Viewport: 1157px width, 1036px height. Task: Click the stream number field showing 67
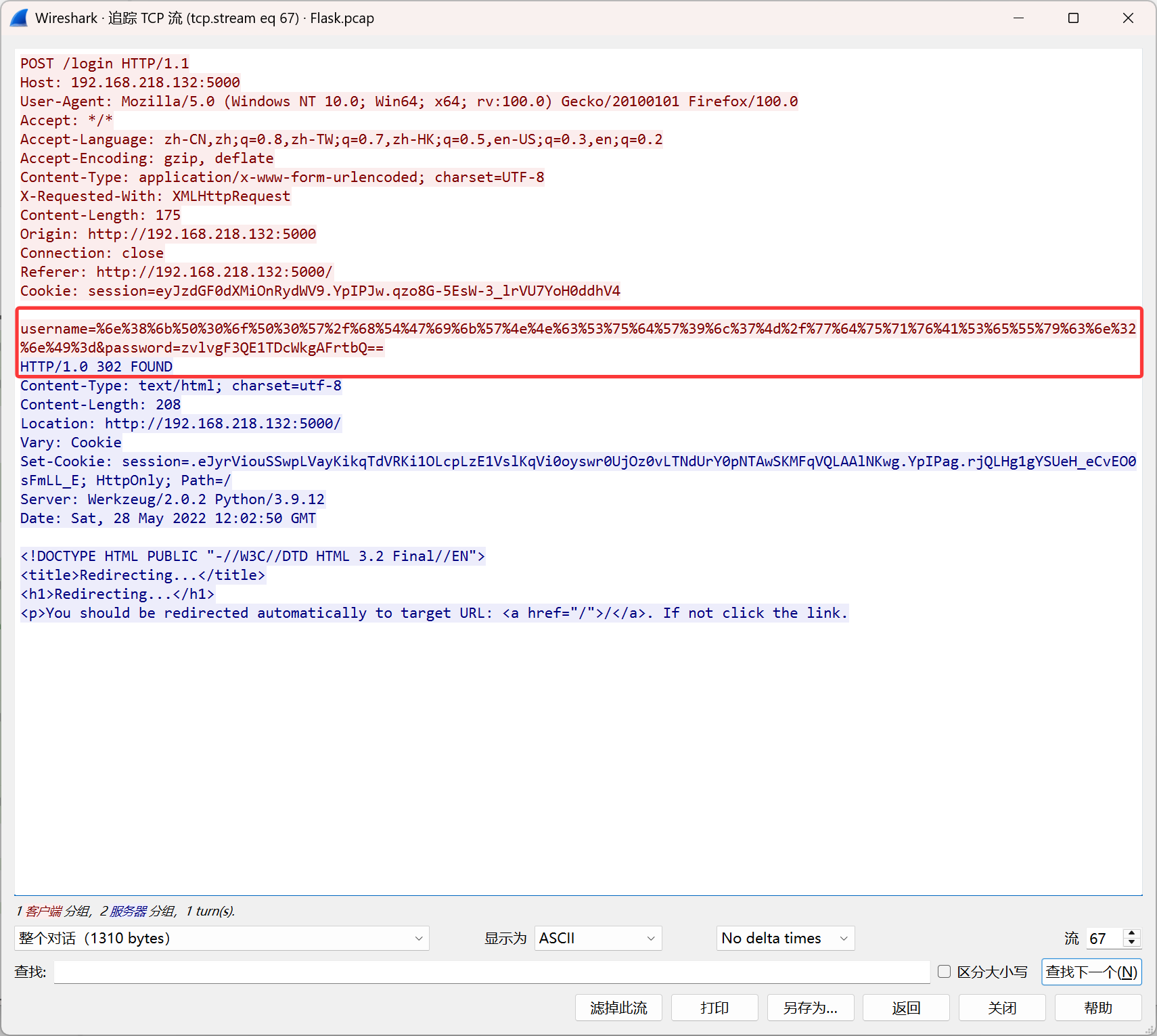pyautogui.click(x=1104, y=938)
